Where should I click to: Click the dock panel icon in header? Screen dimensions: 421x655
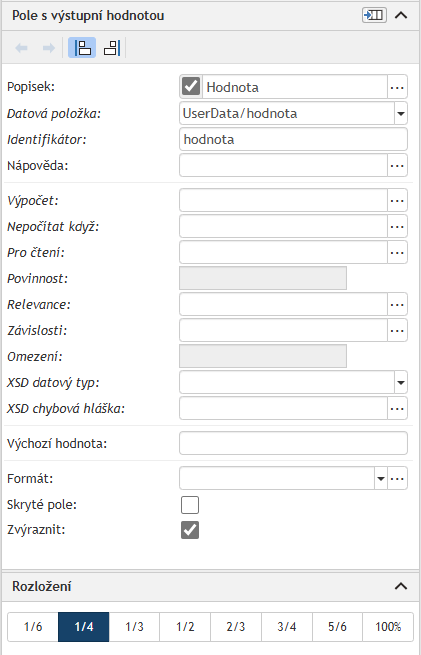374,15
